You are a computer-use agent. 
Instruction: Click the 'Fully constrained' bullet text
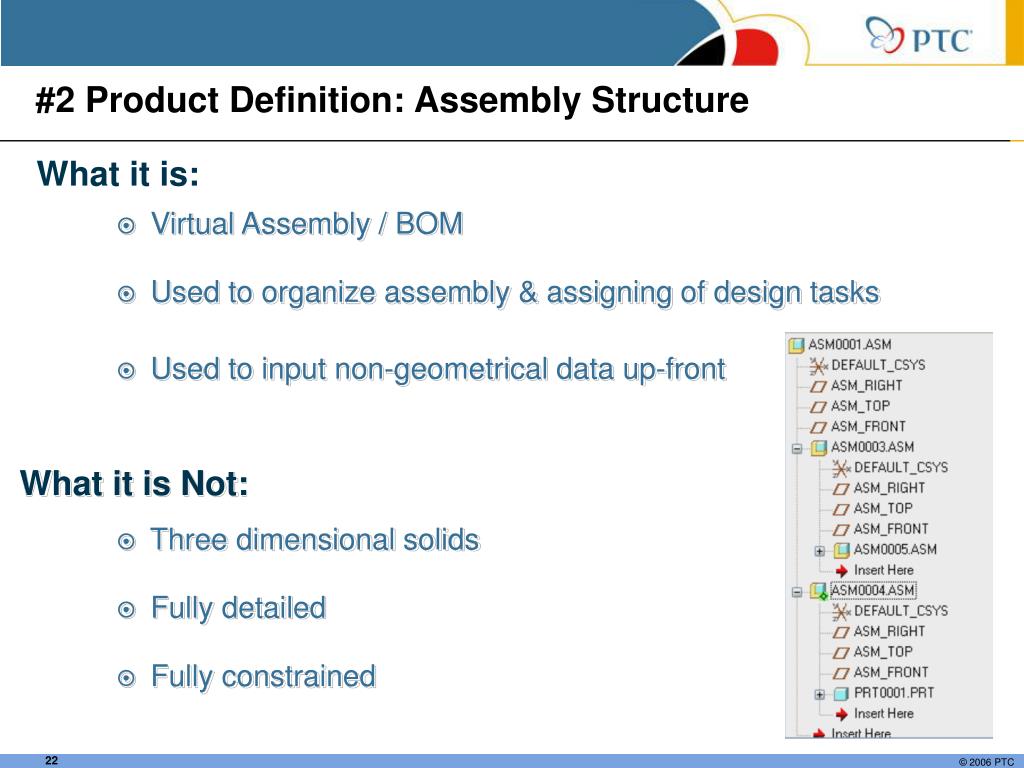pos(263,676)
